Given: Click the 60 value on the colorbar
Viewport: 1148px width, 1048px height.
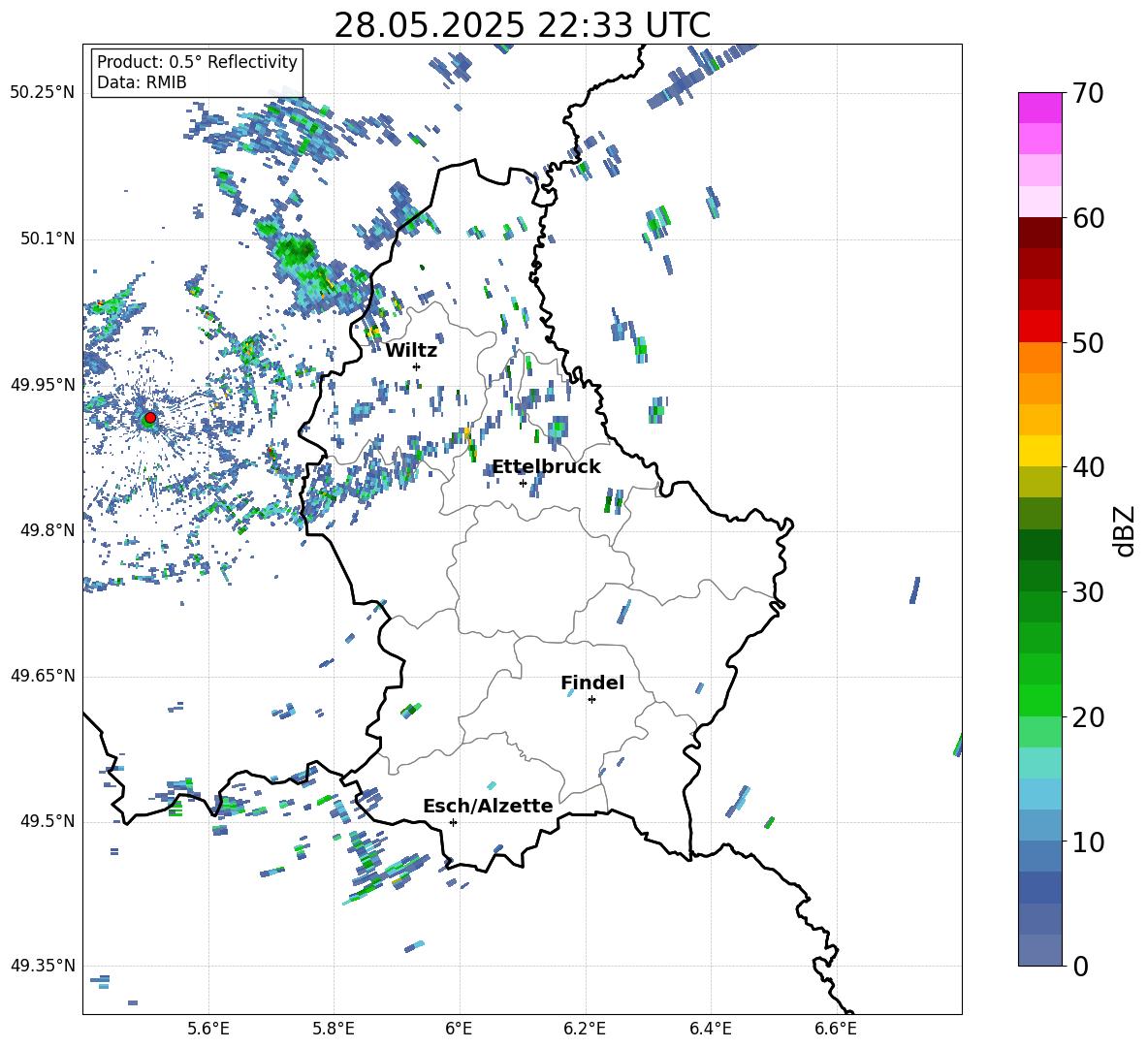Looking at the screenshot, I should [x=1087, y=218].
